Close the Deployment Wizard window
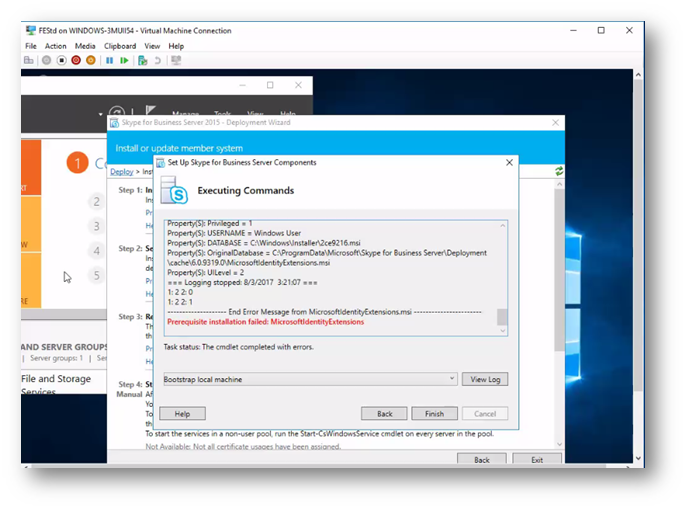The height and width of the screenshot is (510, 687). 556,123
